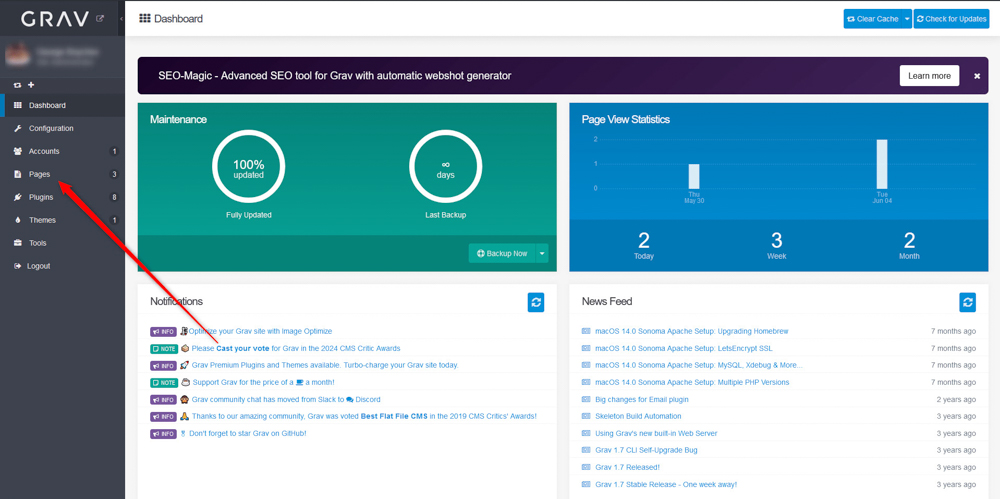1000x499 pixels.
Task: Open Pages in the sidebar
Action: click(x=62, y=174)
